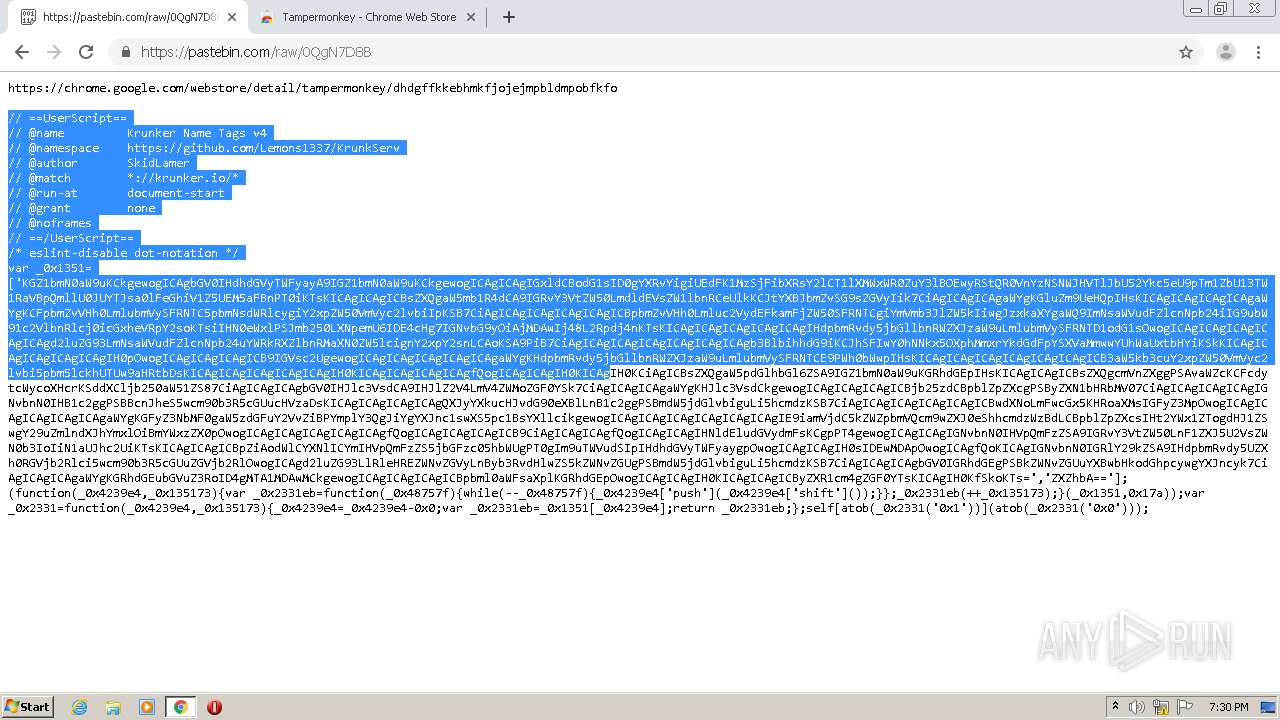View site information via the lock icon
This screenshot has width=1280, height=720.
pos(125,52)
